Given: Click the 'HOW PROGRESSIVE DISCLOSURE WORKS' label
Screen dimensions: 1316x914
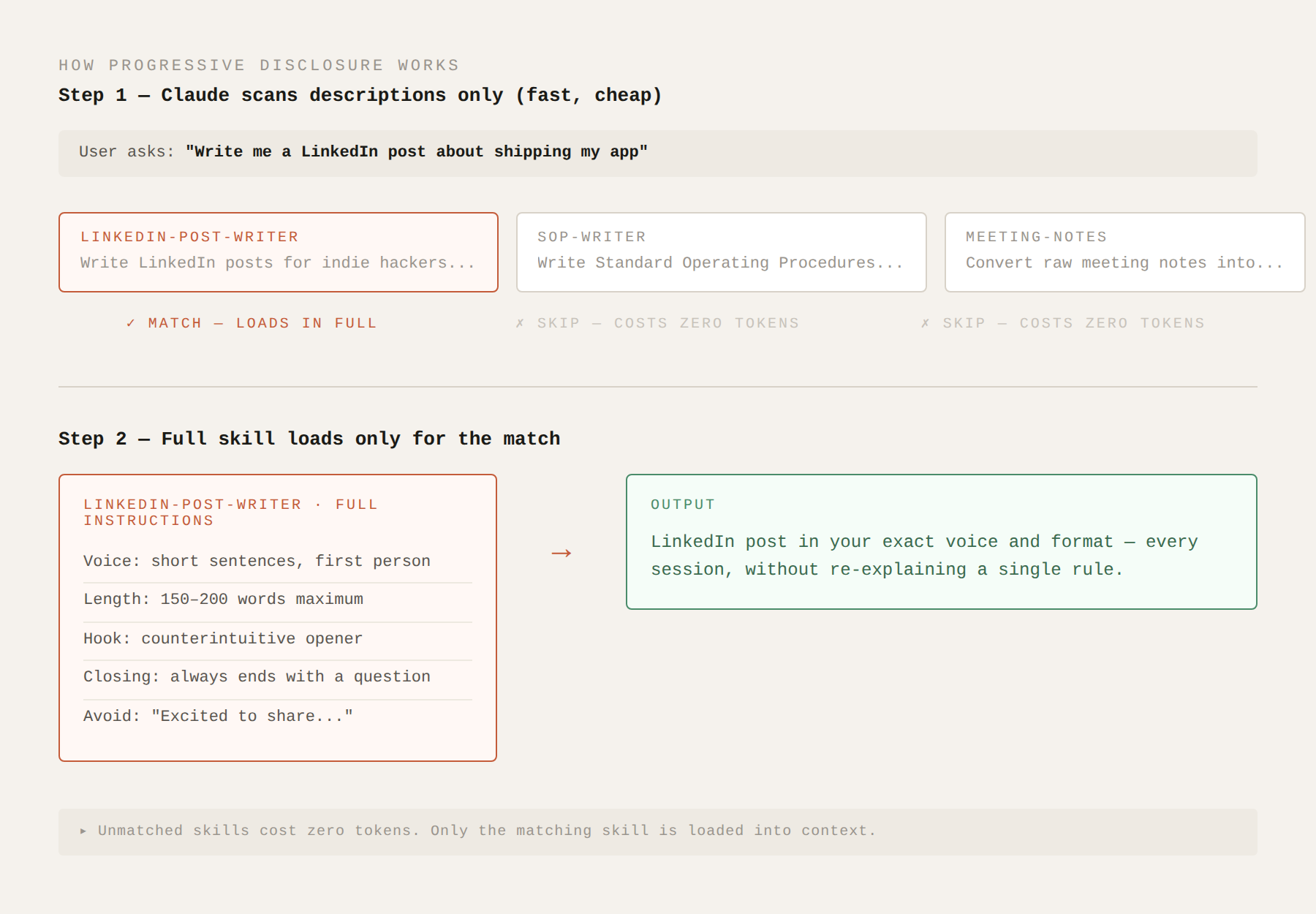Looking at the screenshot, I should tap(259, 65).
